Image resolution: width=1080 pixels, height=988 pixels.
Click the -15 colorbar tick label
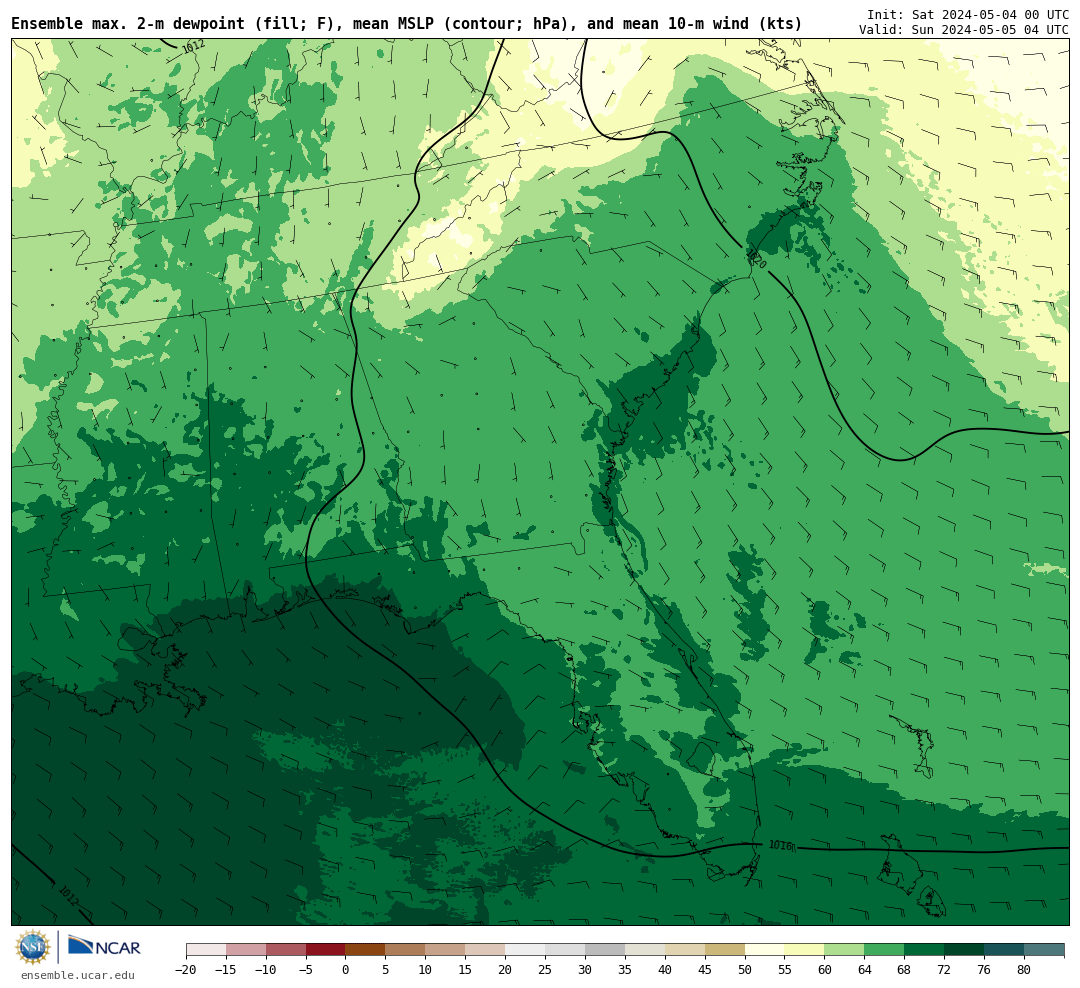[226, 969]
